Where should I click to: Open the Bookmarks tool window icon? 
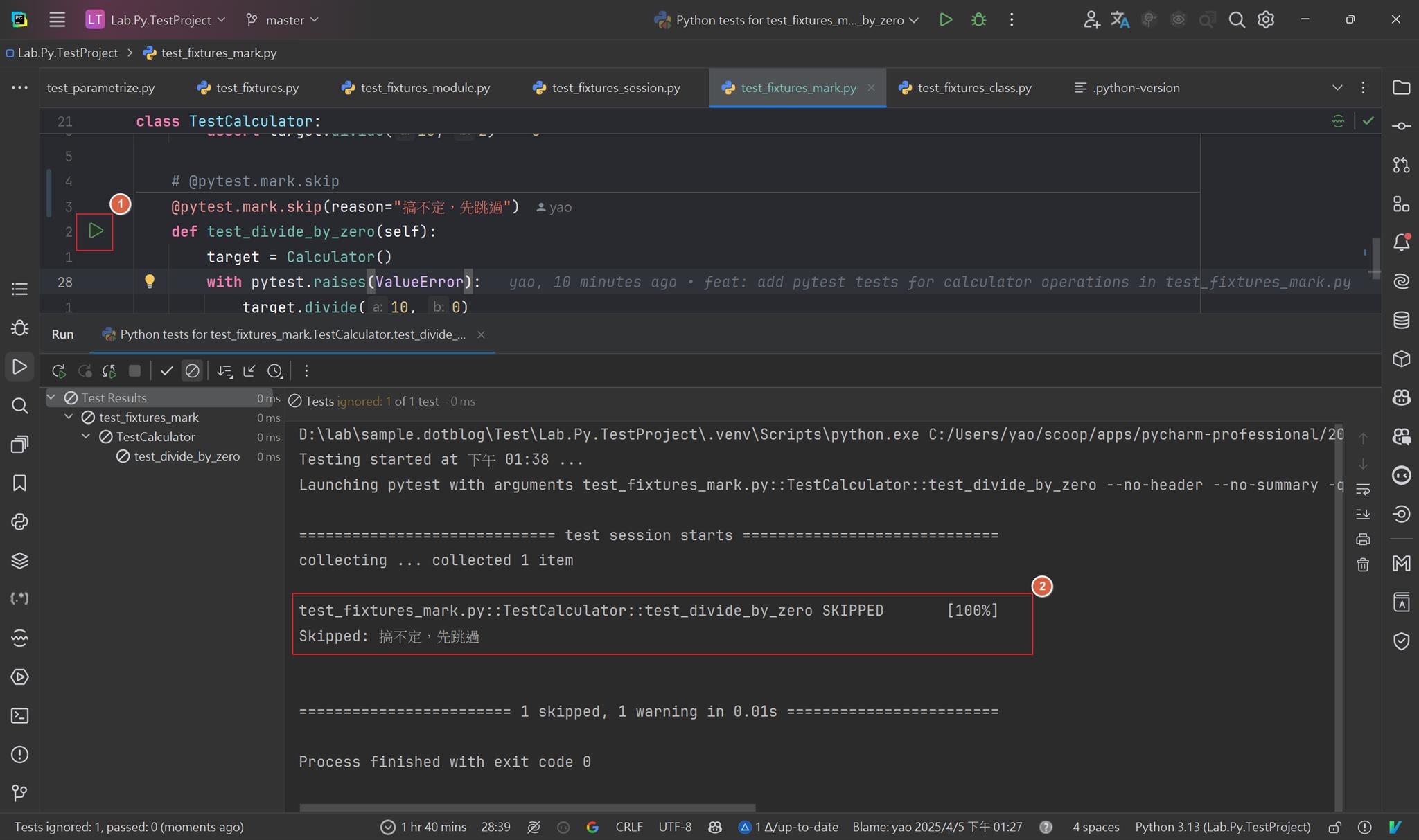tap(19, 483)
